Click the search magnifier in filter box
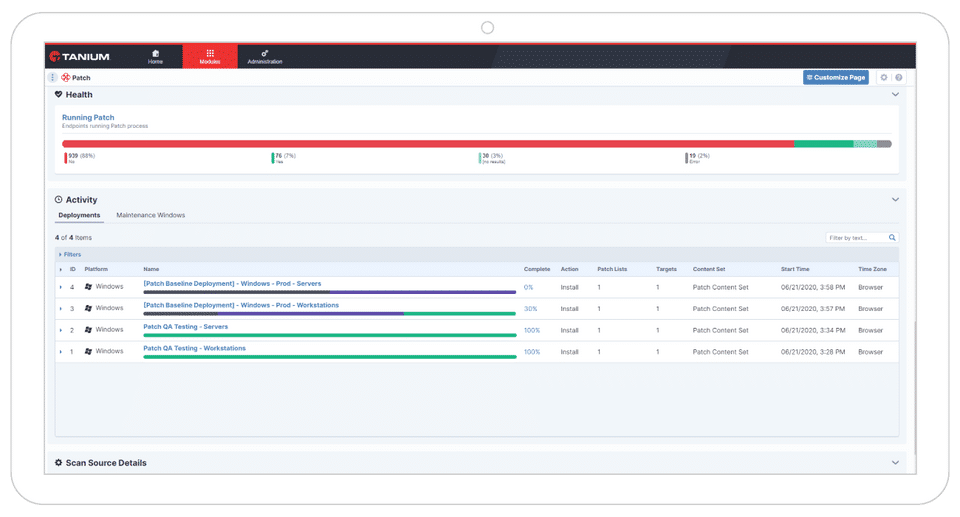The height and width of the screenshot is (517, 960). [892, 238]
